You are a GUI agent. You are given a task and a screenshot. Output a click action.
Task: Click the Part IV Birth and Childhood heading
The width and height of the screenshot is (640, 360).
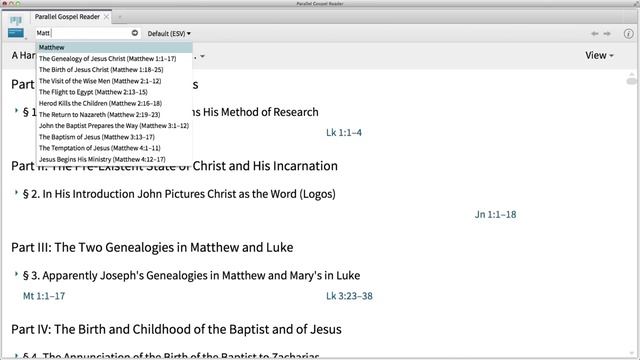click(x=176, y=329)
